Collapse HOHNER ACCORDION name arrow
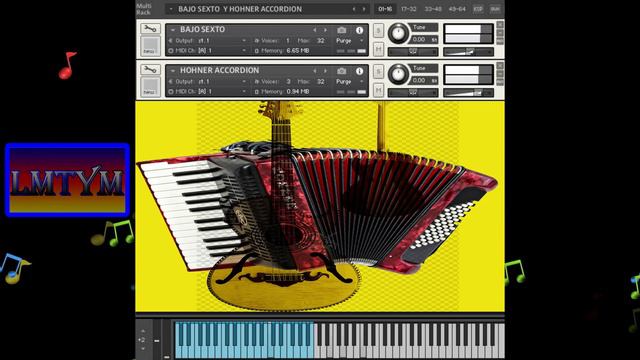Image resolution: width=640 pixels, height=360 pixels. point(173,71)
